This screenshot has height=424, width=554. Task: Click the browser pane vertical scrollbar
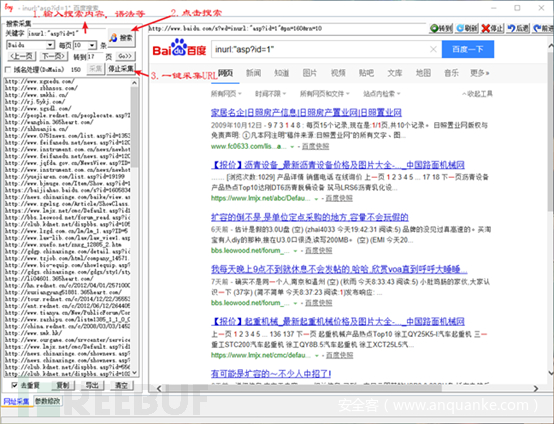click(x=550, y=208)
